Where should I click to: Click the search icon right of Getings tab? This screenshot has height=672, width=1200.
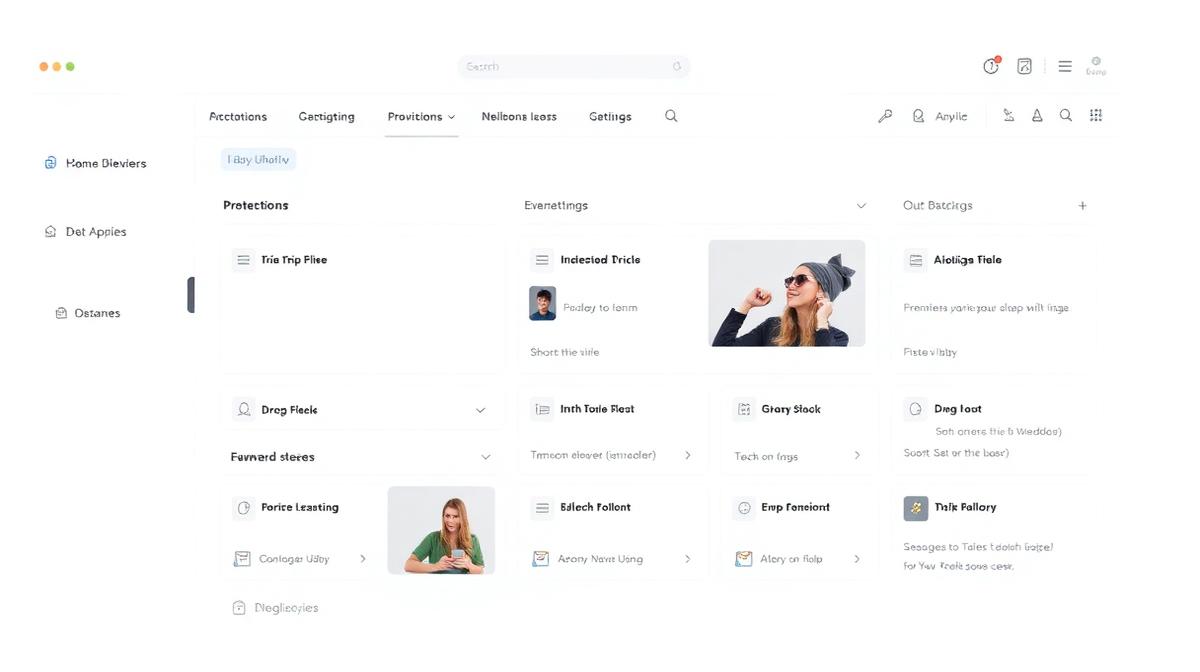671,116
